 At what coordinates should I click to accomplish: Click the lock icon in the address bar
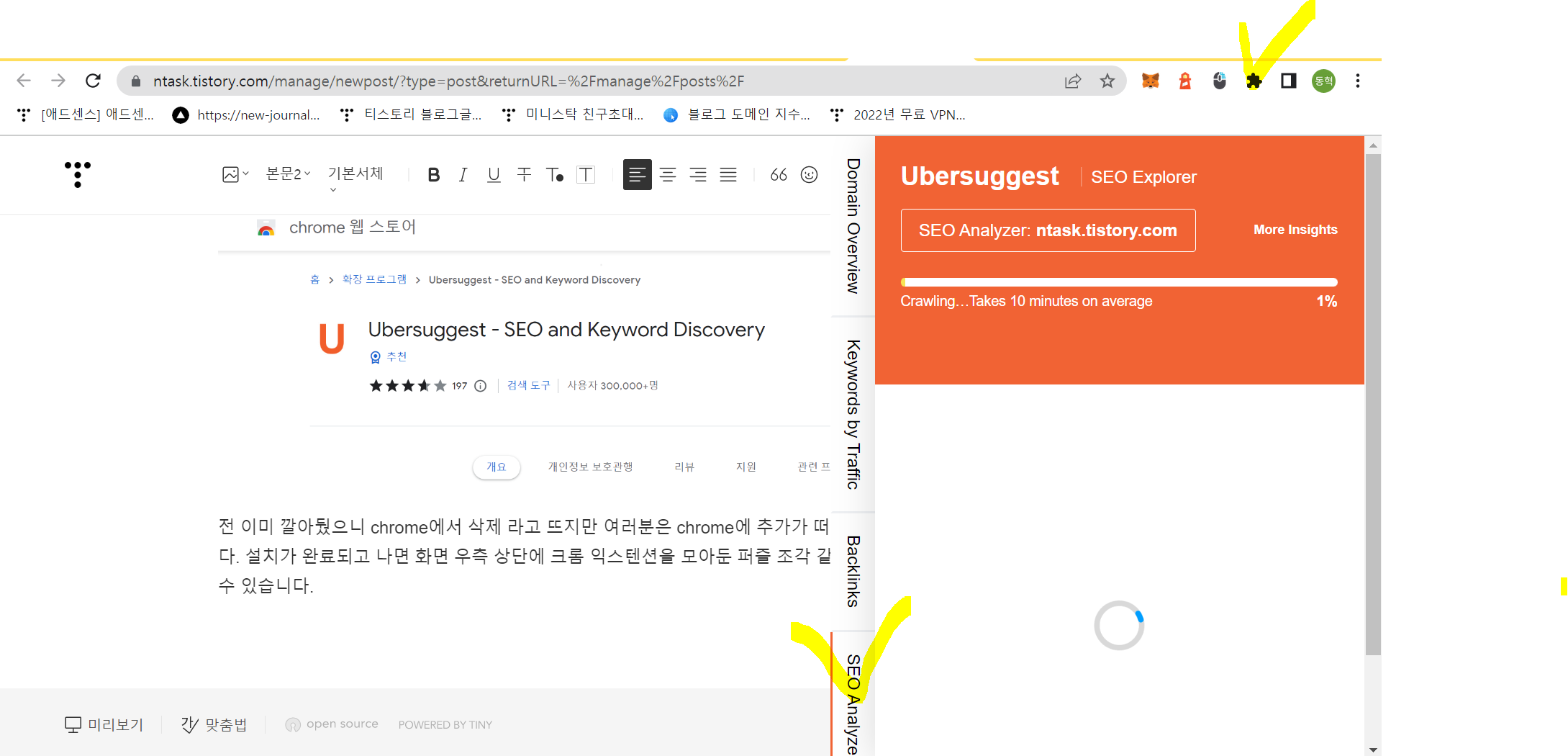[135, 81]
